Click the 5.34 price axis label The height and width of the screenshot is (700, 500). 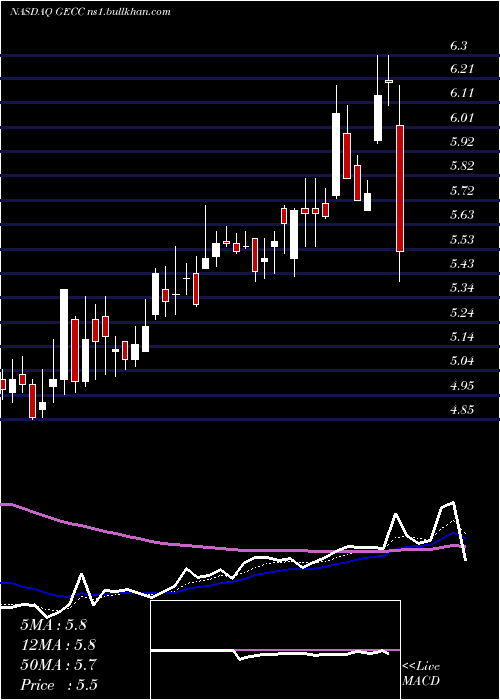[x=462, y=287]
